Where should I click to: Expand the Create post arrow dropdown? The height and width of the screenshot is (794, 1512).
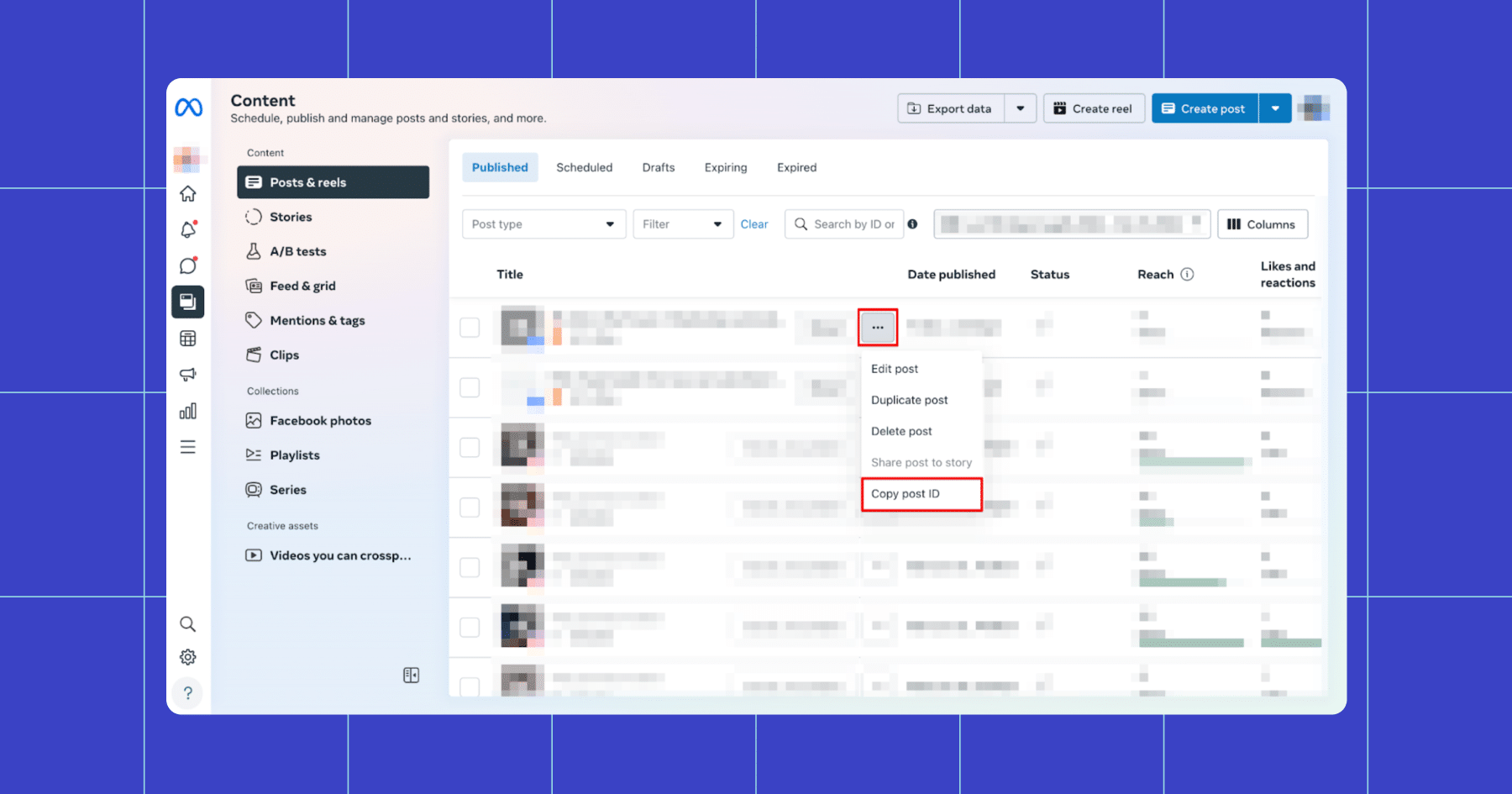tap(1275, 108)
